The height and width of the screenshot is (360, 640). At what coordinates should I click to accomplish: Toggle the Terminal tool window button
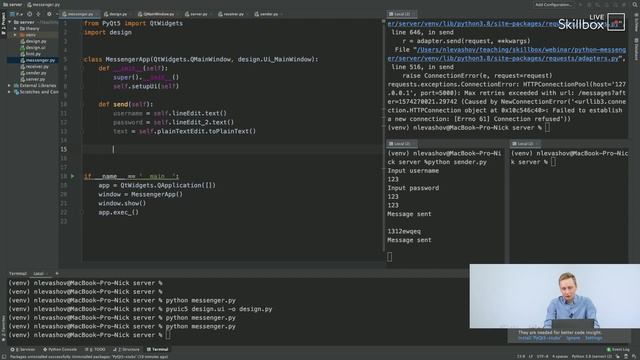tap(158, 349)
